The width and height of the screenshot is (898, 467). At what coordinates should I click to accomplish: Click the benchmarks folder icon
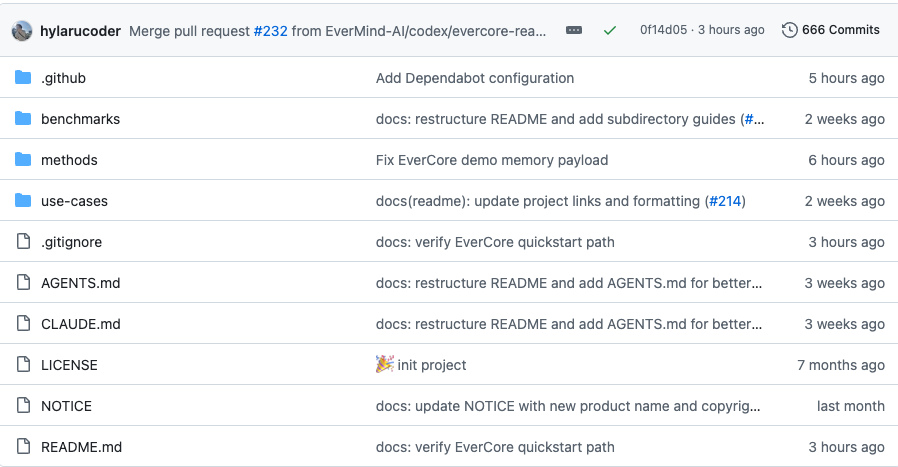click(x=23, y=119)
